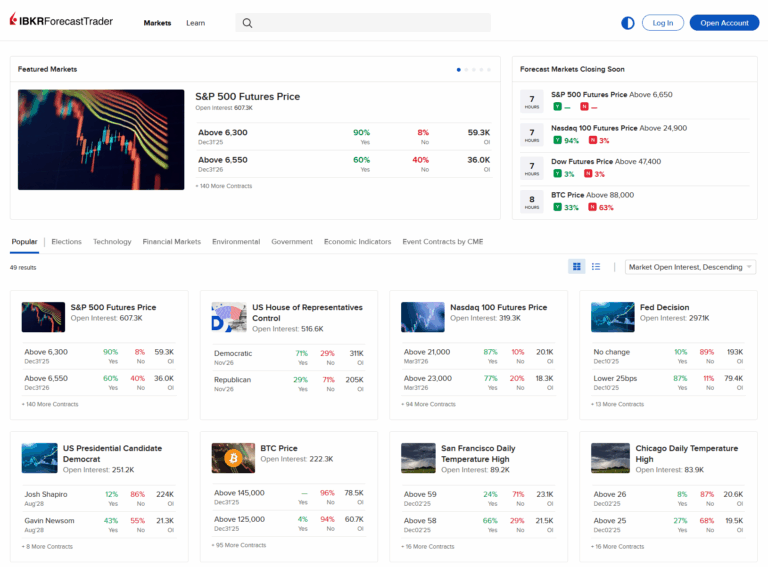Click the IBKR ForecastTrader logo
Image resolution: width=768 pixels, height=567 pixels.
(x=60, y=22)
